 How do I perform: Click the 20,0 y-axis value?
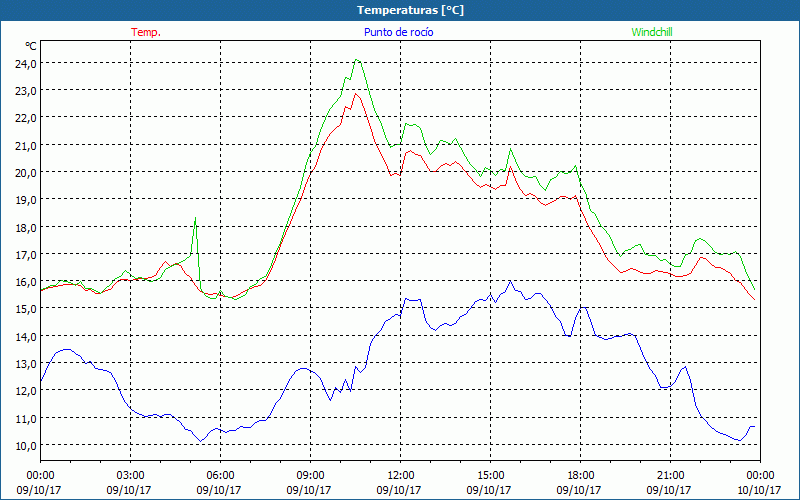pos(26,172)
